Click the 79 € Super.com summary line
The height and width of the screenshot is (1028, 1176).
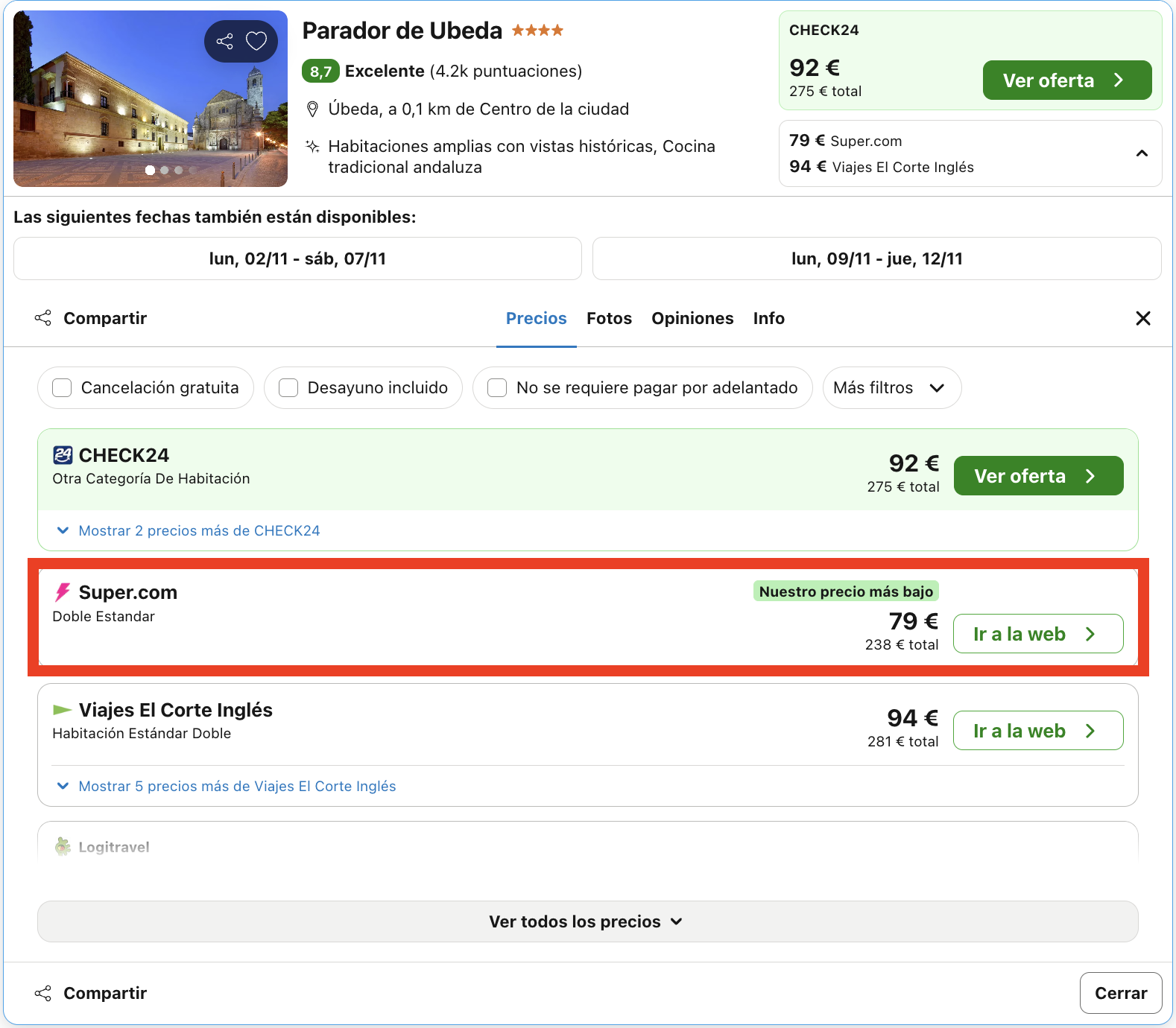point(846,141)
